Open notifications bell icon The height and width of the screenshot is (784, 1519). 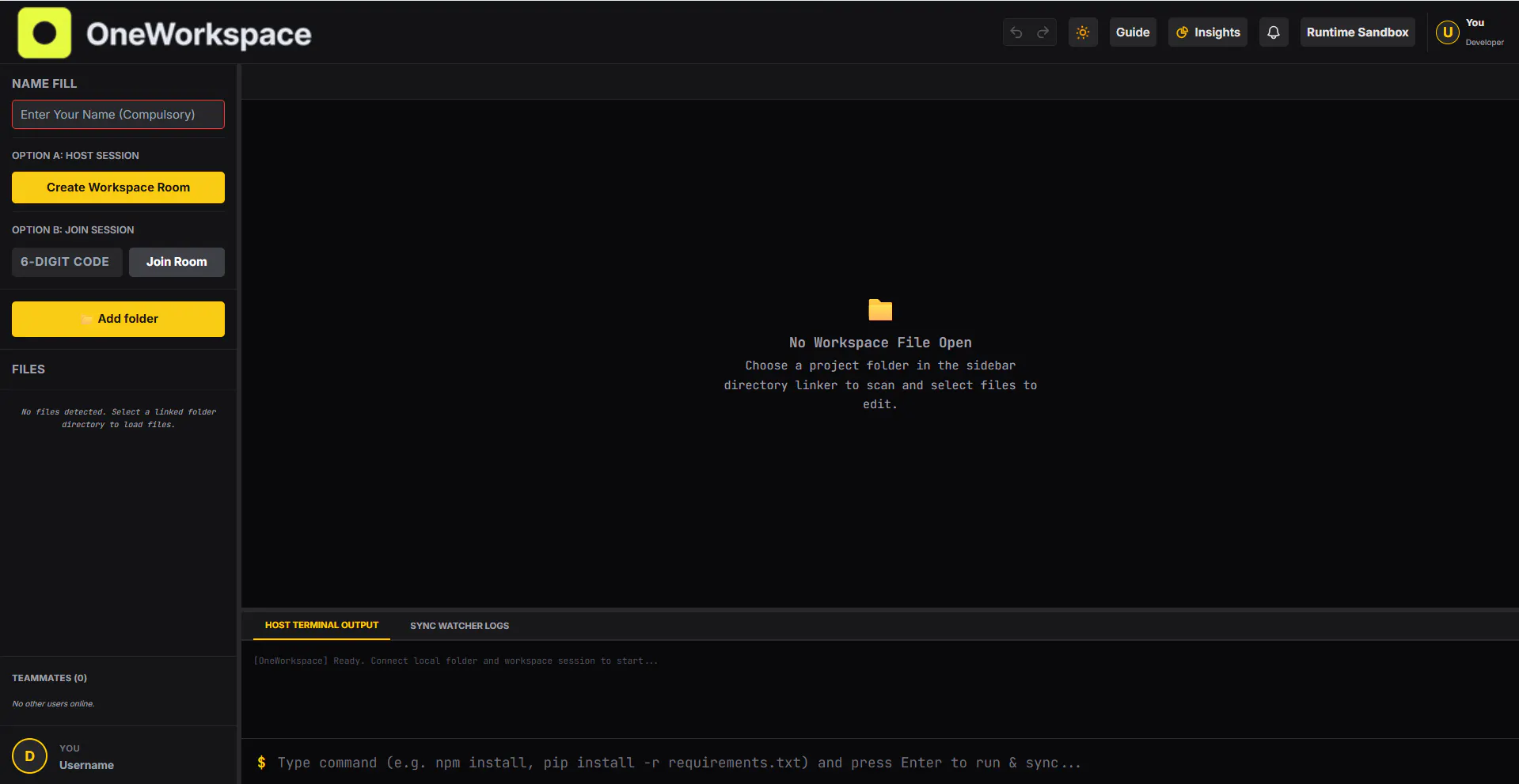(1274, 32)
